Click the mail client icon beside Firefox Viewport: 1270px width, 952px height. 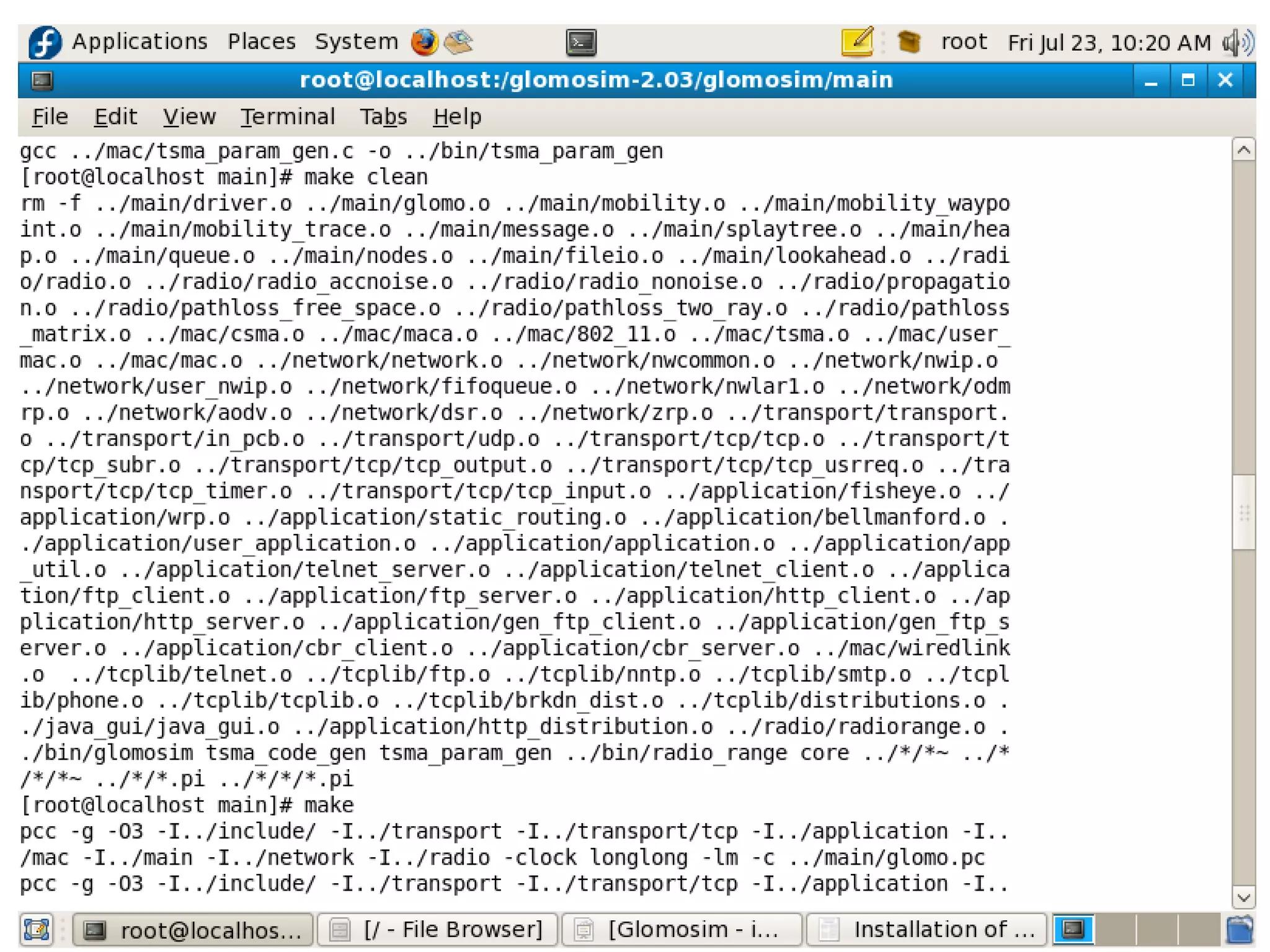(459, 42)
